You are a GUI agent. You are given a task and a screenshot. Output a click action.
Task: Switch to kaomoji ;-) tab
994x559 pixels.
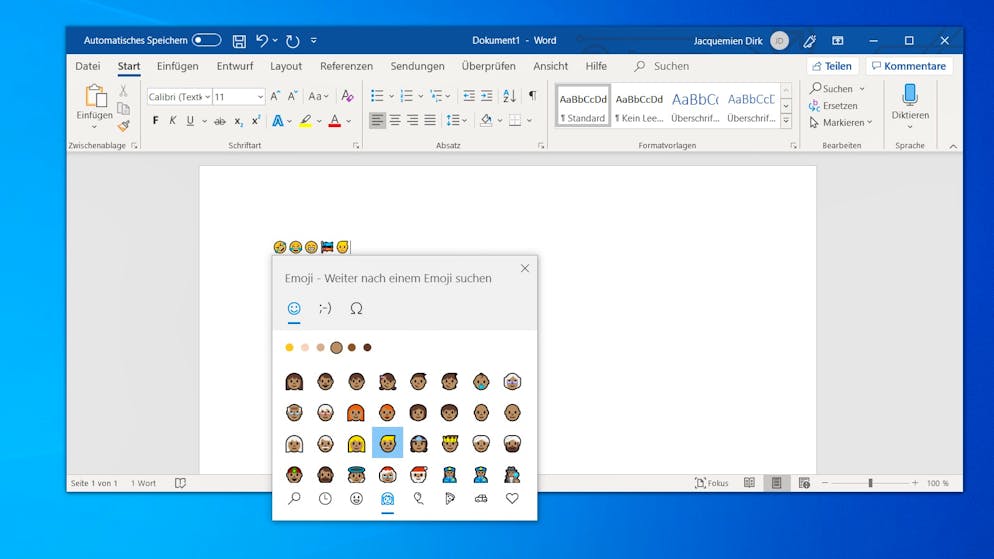(x=325, y=309)
